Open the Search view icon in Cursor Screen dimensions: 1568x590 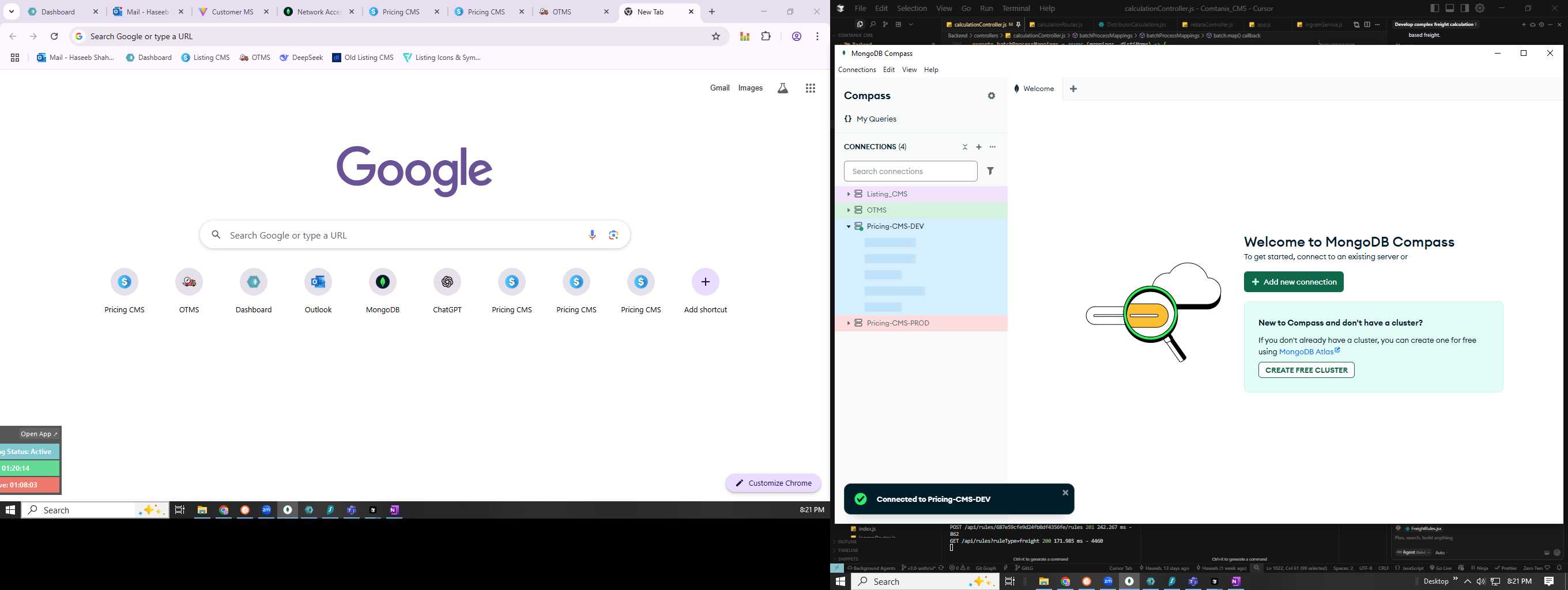click(x=872, y=24)
